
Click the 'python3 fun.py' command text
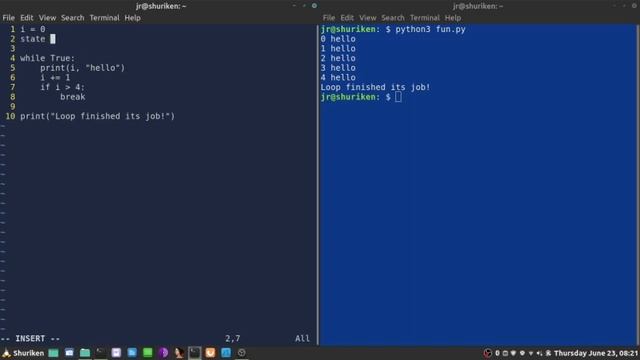pyautogui.click(x=431, y=29)
